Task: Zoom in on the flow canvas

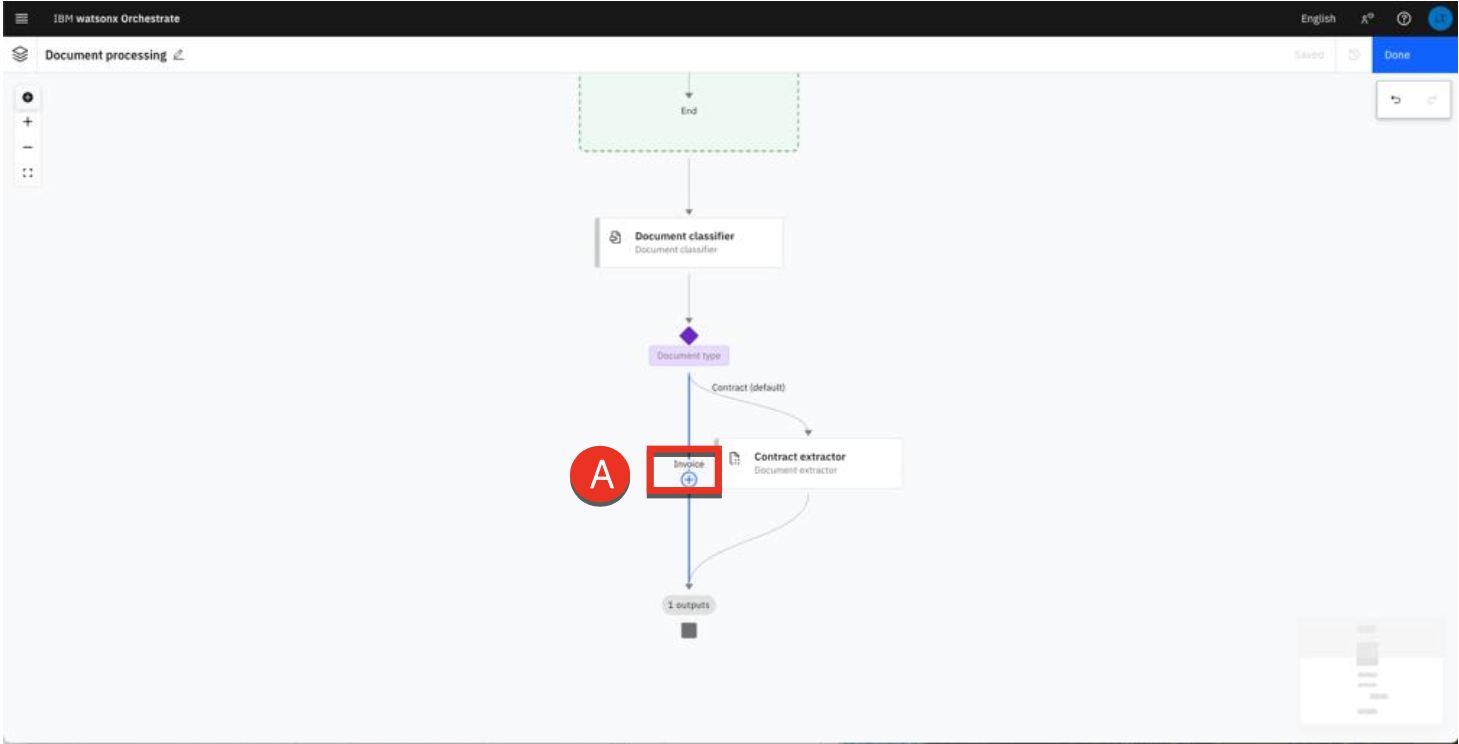Action: pos(27,122)
